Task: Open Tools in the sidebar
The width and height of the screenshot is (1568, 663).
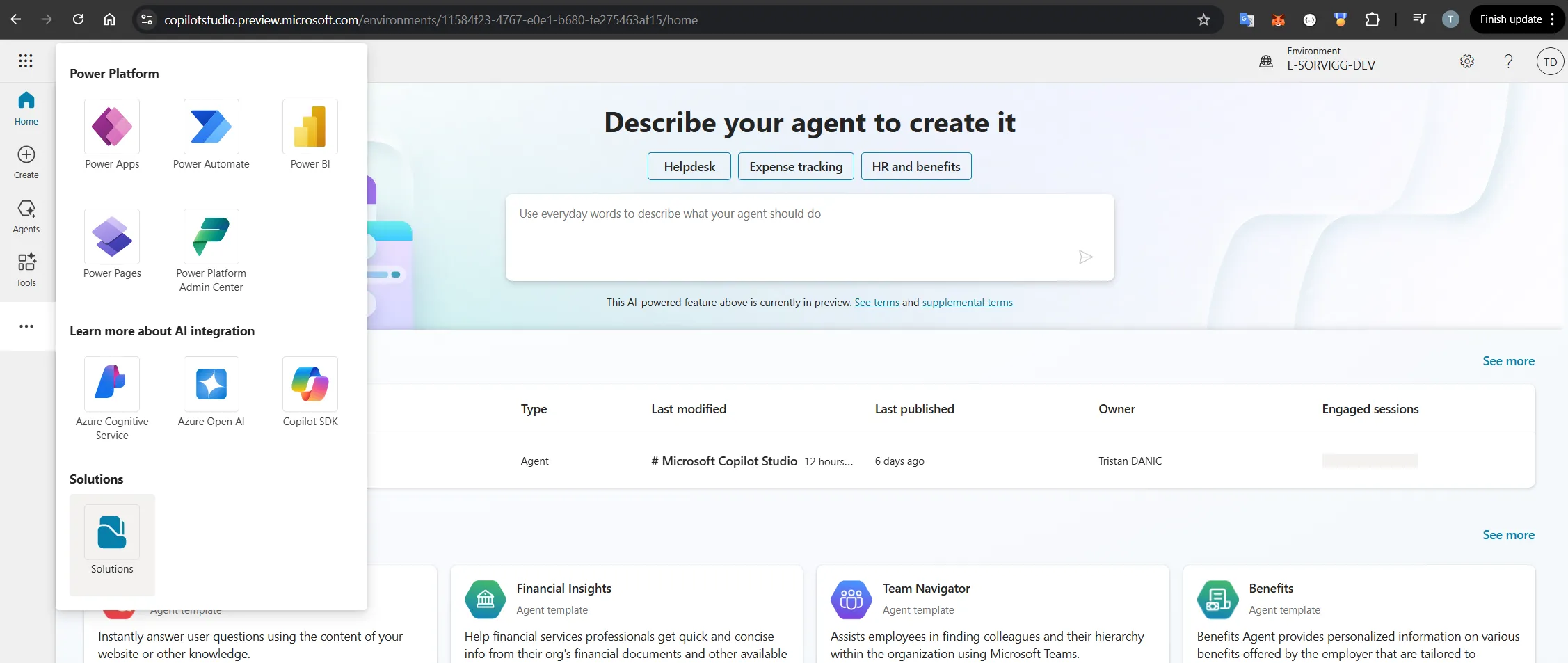Action: click(26, 270)
